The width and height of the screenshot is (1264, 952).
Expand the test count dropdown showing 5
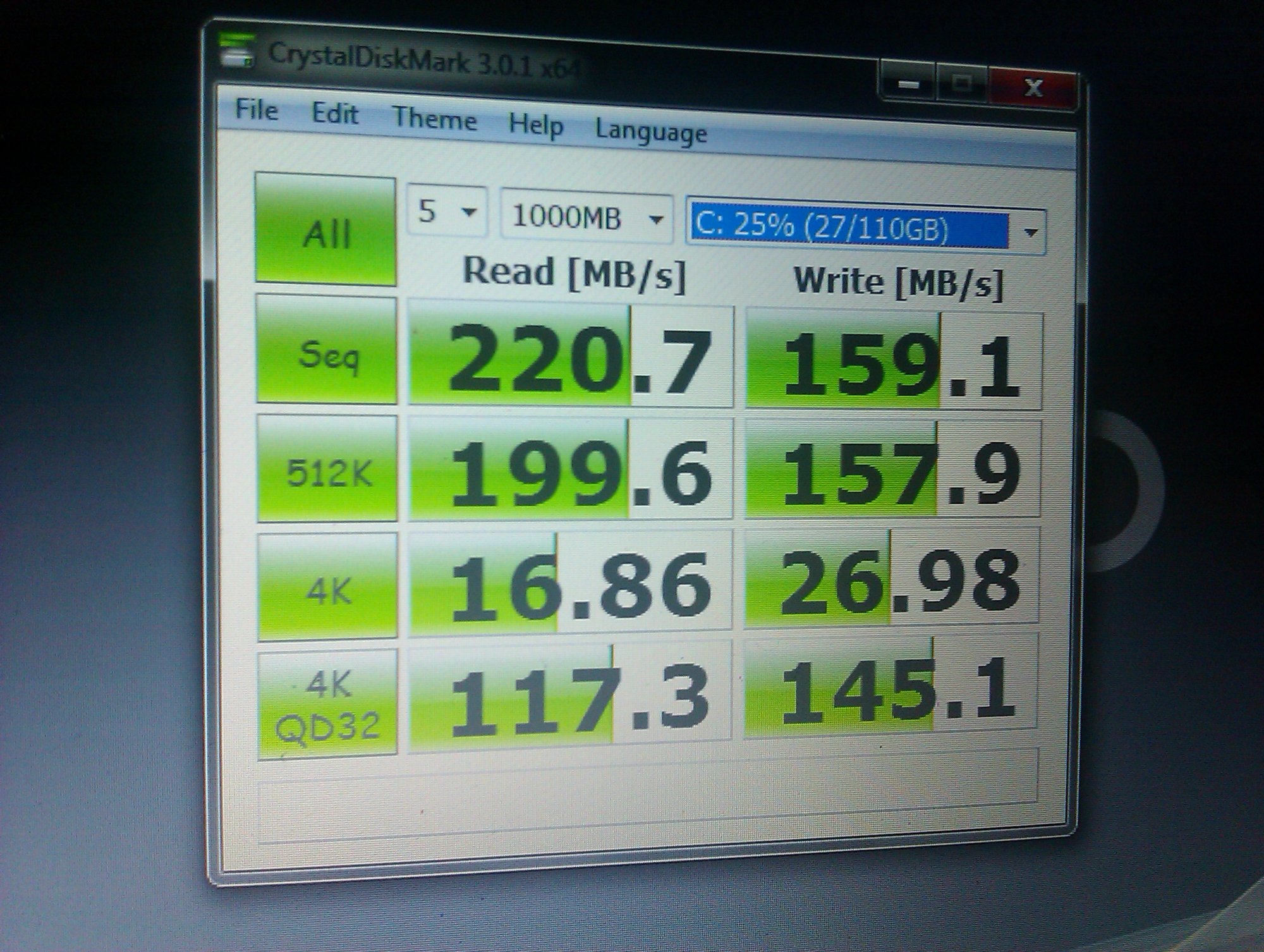pos(447,211)
